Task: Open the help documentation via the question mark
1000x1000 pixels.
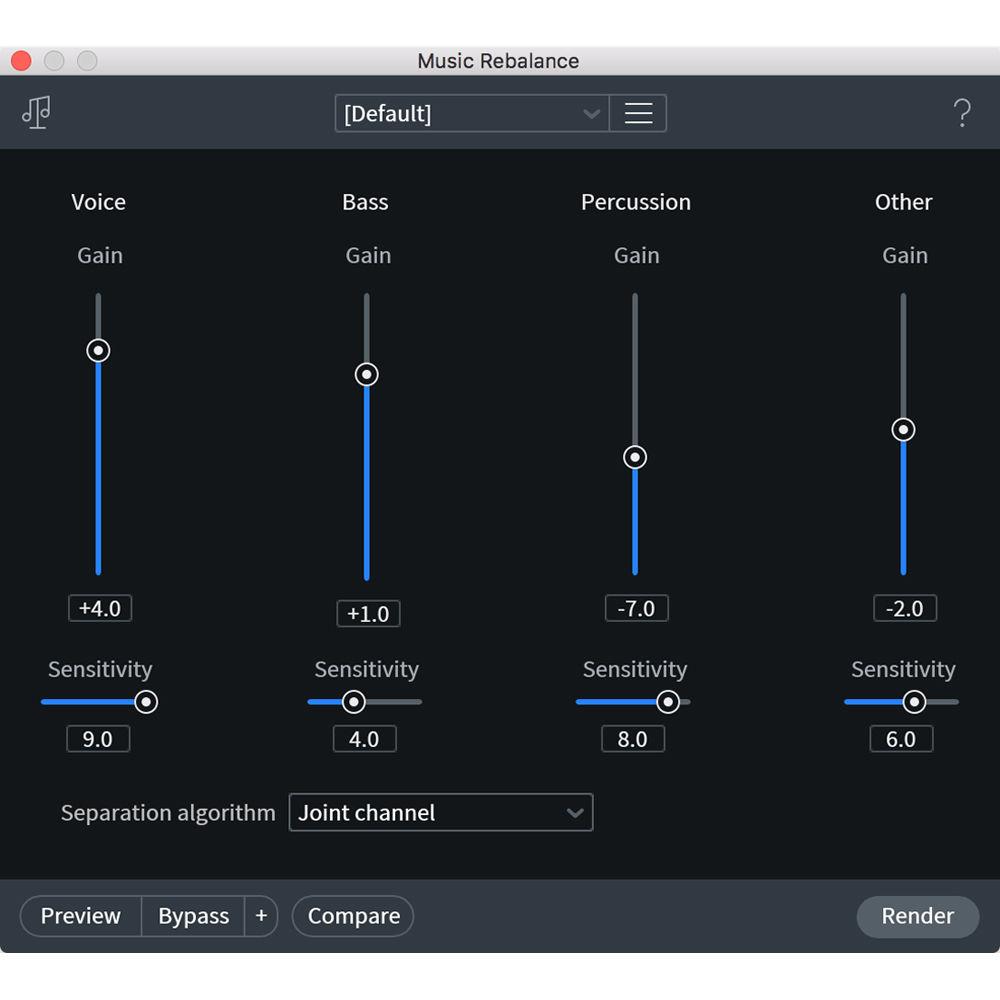Action: coord(962,112)
